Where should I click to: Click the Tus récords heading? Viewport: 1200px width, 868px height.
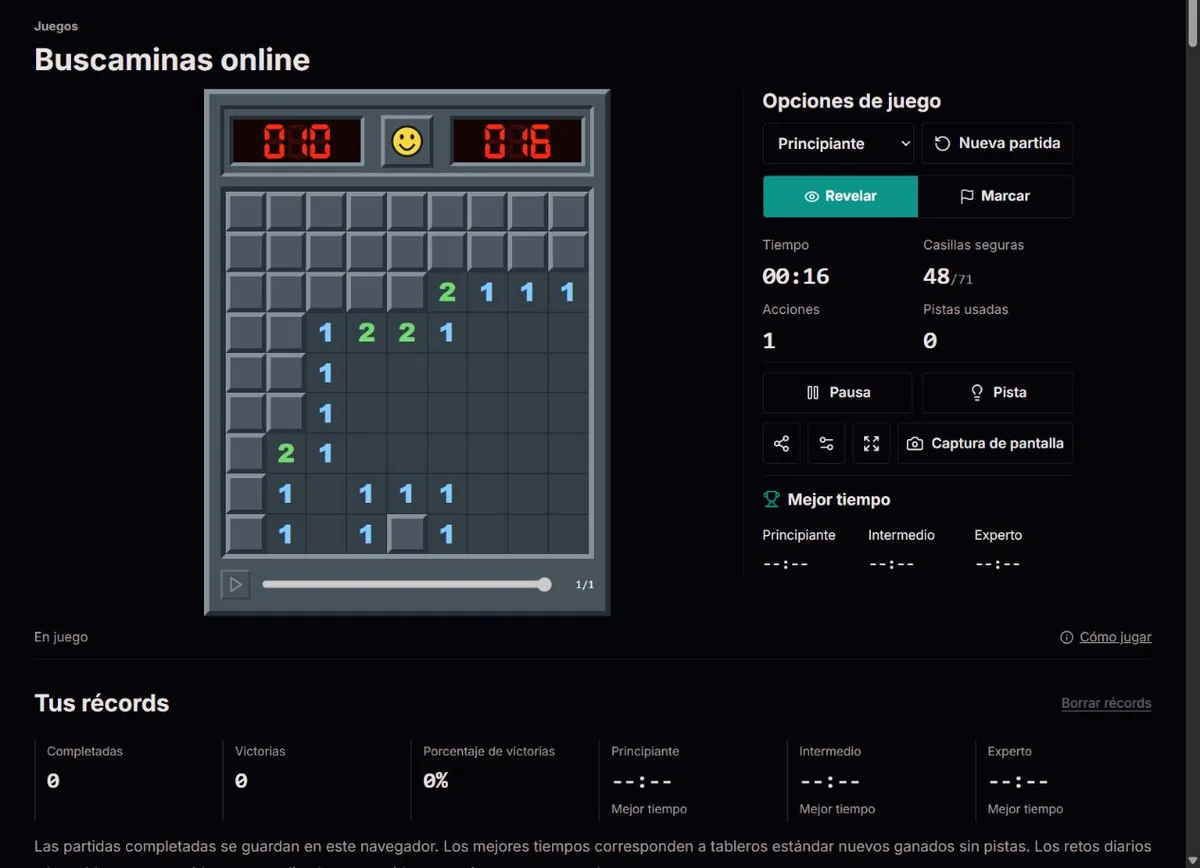102,703
